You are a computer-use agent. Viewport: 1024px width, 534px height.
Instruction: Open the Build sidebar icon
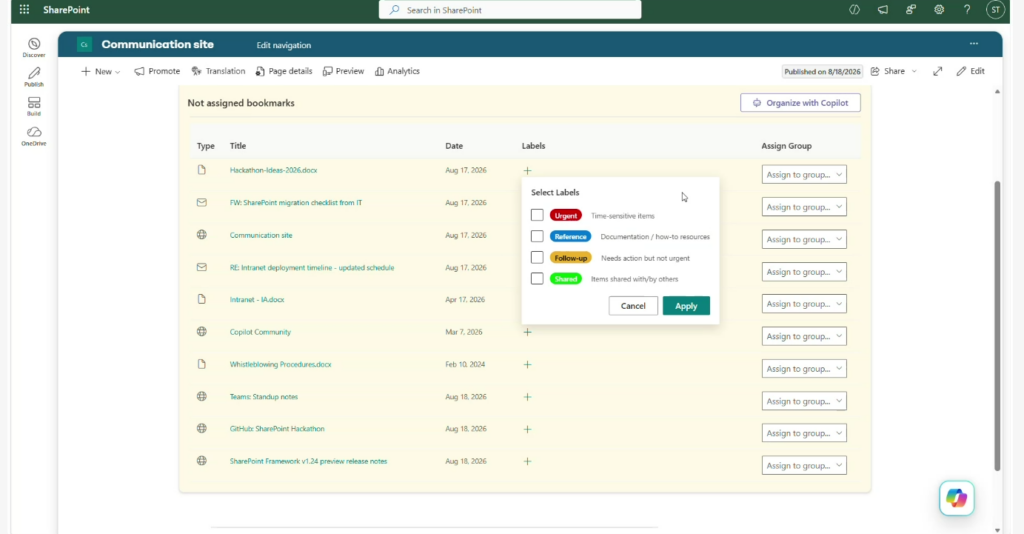pyautogui.click(x=34, y=106)
